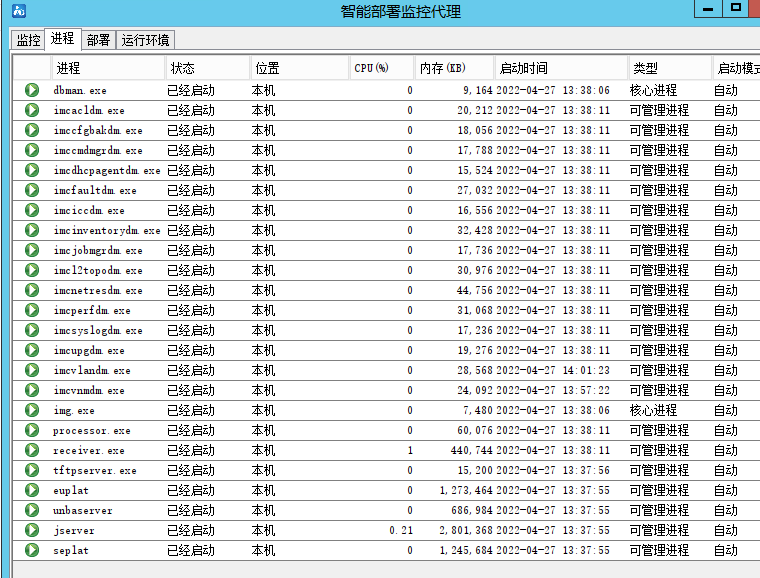The image size is (760, 578).
Task: Click 核心进程 type in dbman.exe row
Action: coord(653,90)
